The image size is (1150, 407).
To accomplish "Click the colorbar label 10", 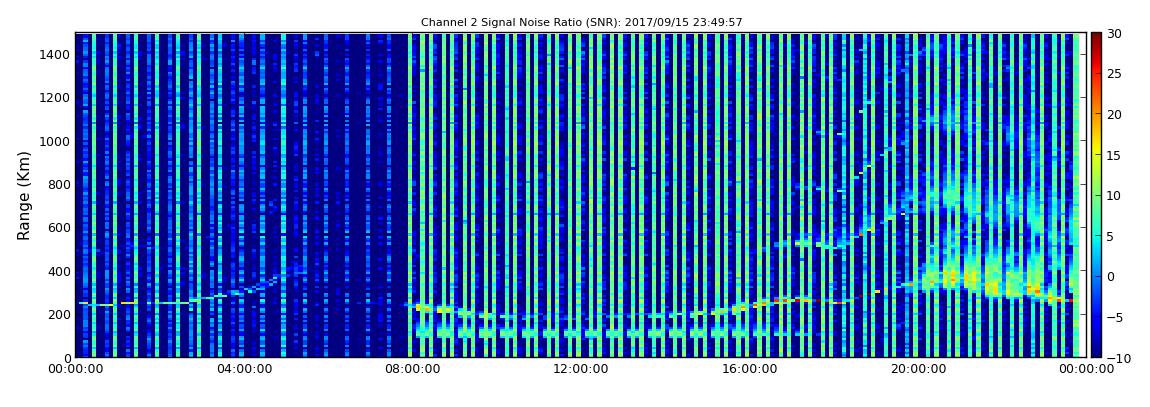I will [1115, 196].
